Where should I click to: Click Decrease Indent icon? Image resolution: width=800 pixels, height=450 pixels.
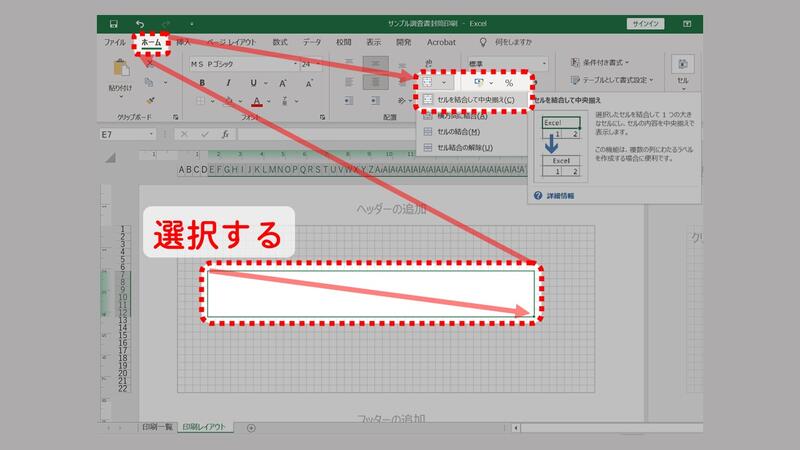point(348,101)
